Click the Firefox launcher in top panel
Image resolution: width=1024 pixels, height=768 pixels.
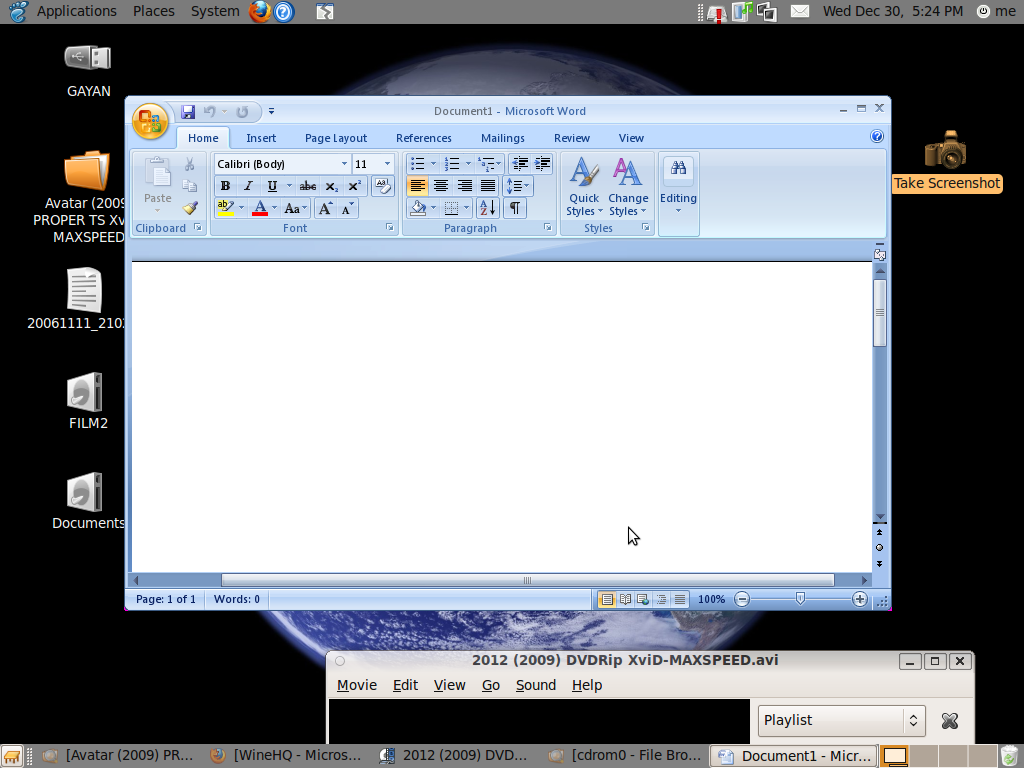point(259,12)
